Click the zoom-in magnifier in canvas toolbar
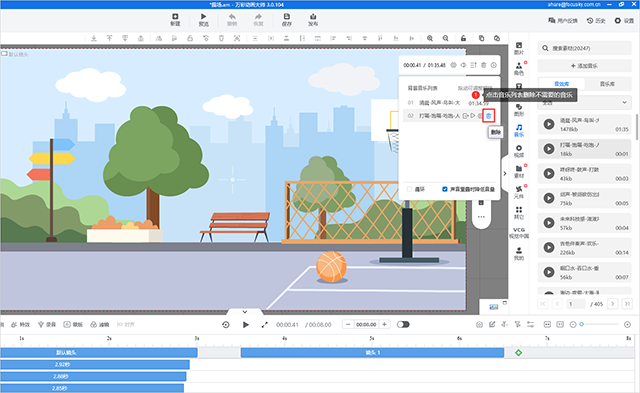Viewport: 640px width, 393px height. (430, 38)
